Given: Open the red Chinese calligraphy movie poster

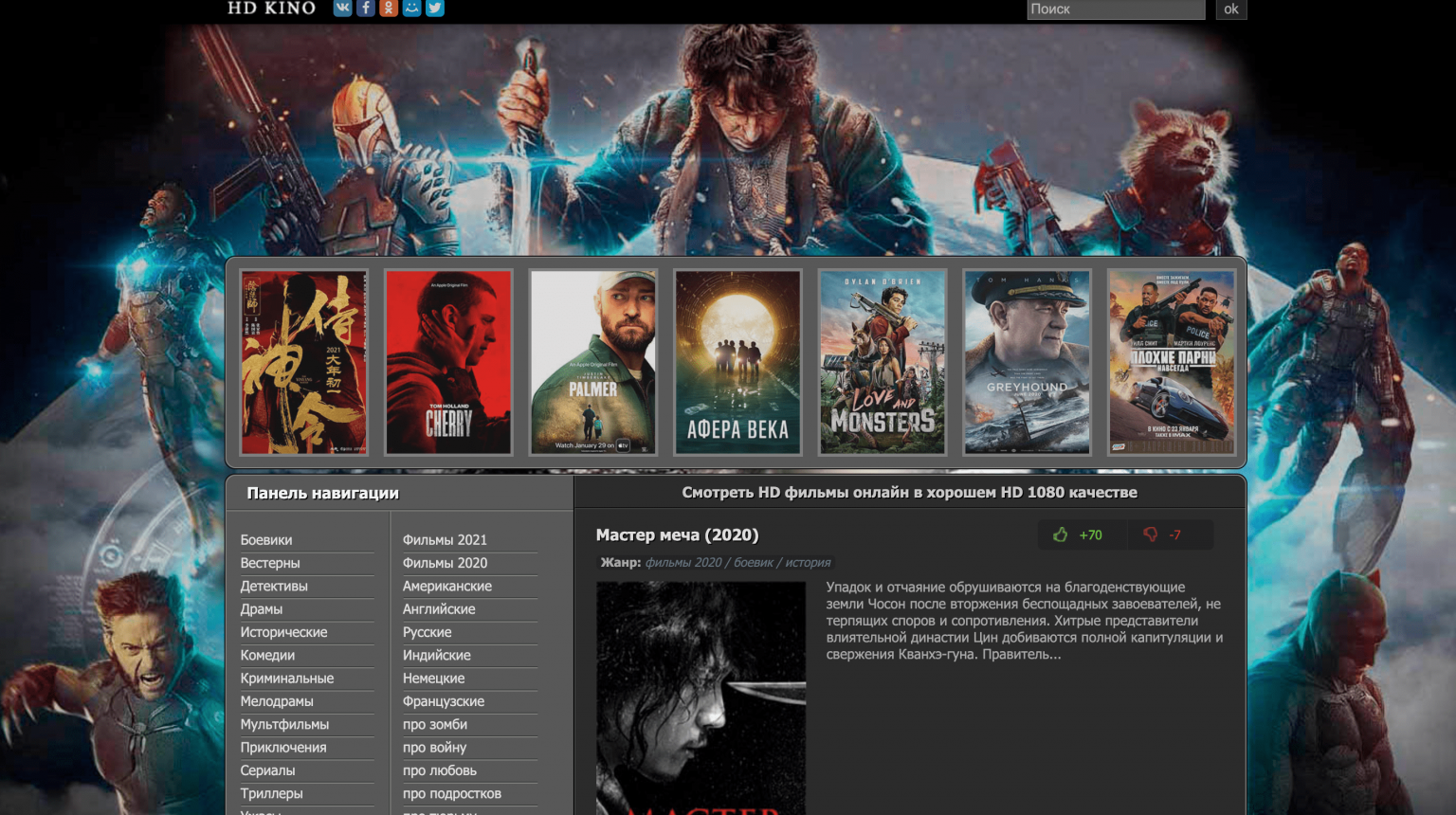Looking at the screenshot, I should (x=303, y=362).
